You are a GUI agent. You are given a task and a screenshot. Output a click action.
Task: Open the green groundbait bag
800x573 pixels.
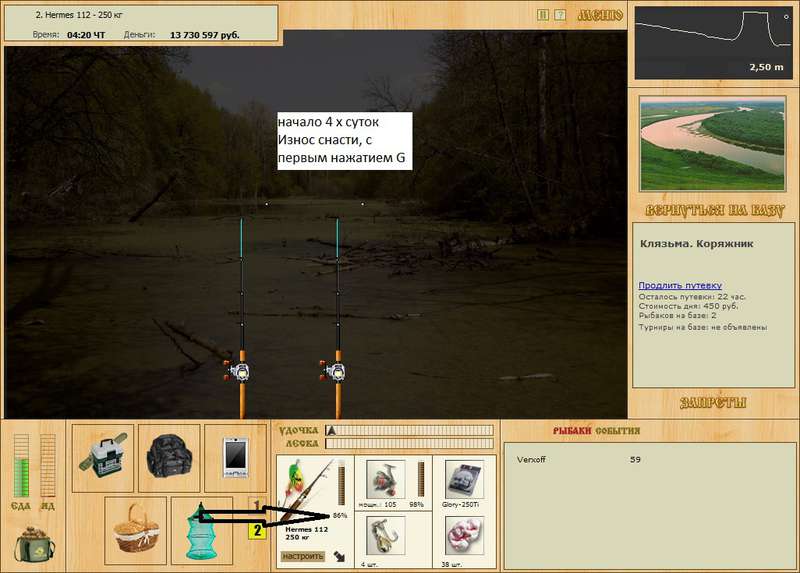pos(34,544)
